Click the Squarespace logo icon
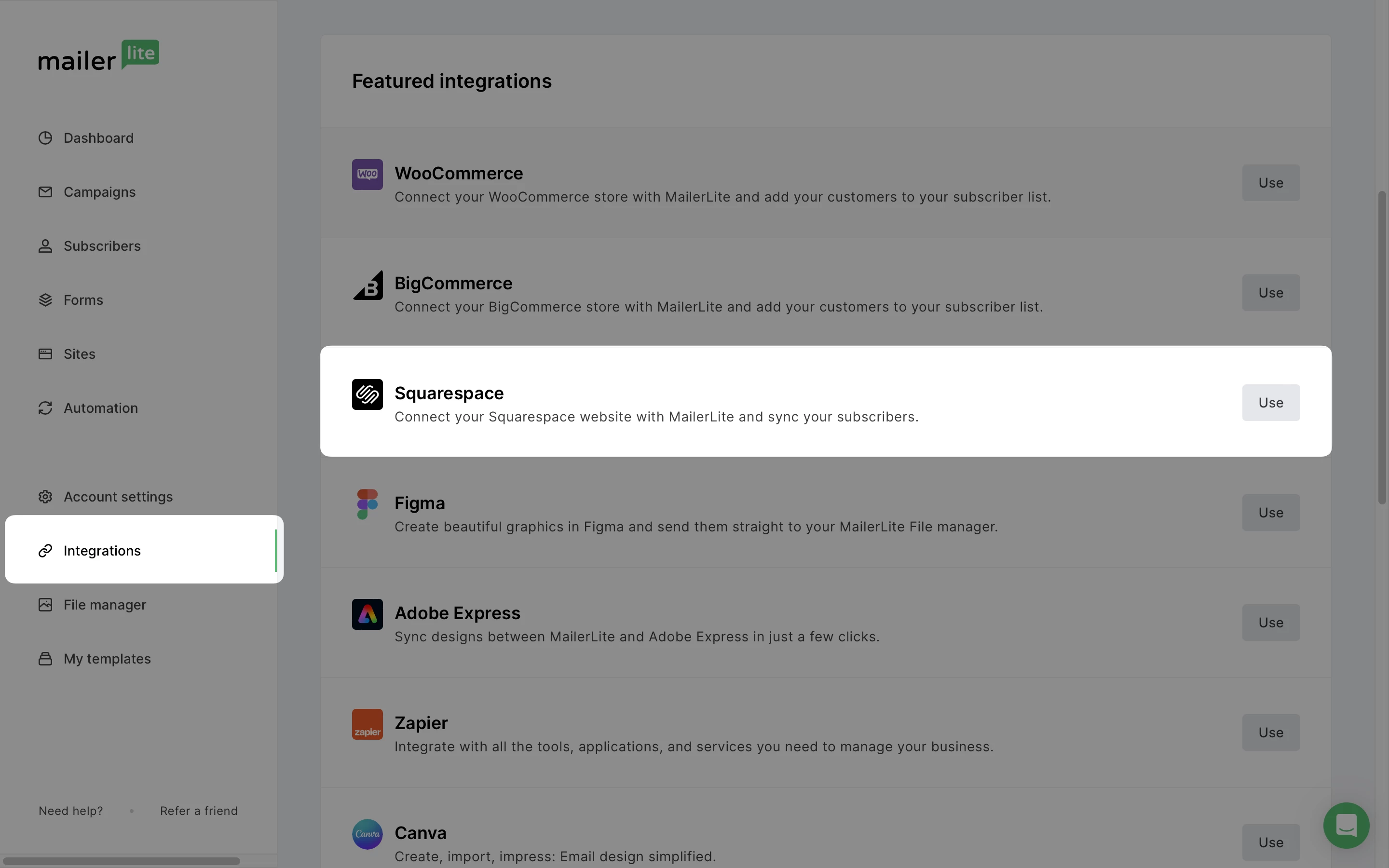Viewport: 1389px width, 868px height. click(368, 394)
